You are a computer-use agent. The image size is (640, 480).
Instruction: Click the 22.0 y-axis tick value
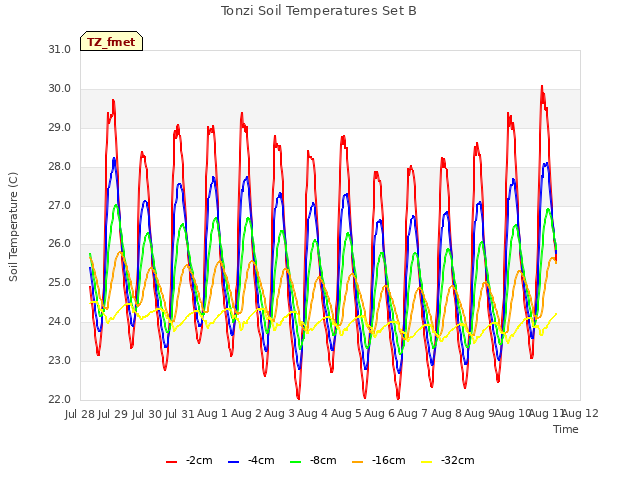60,400
